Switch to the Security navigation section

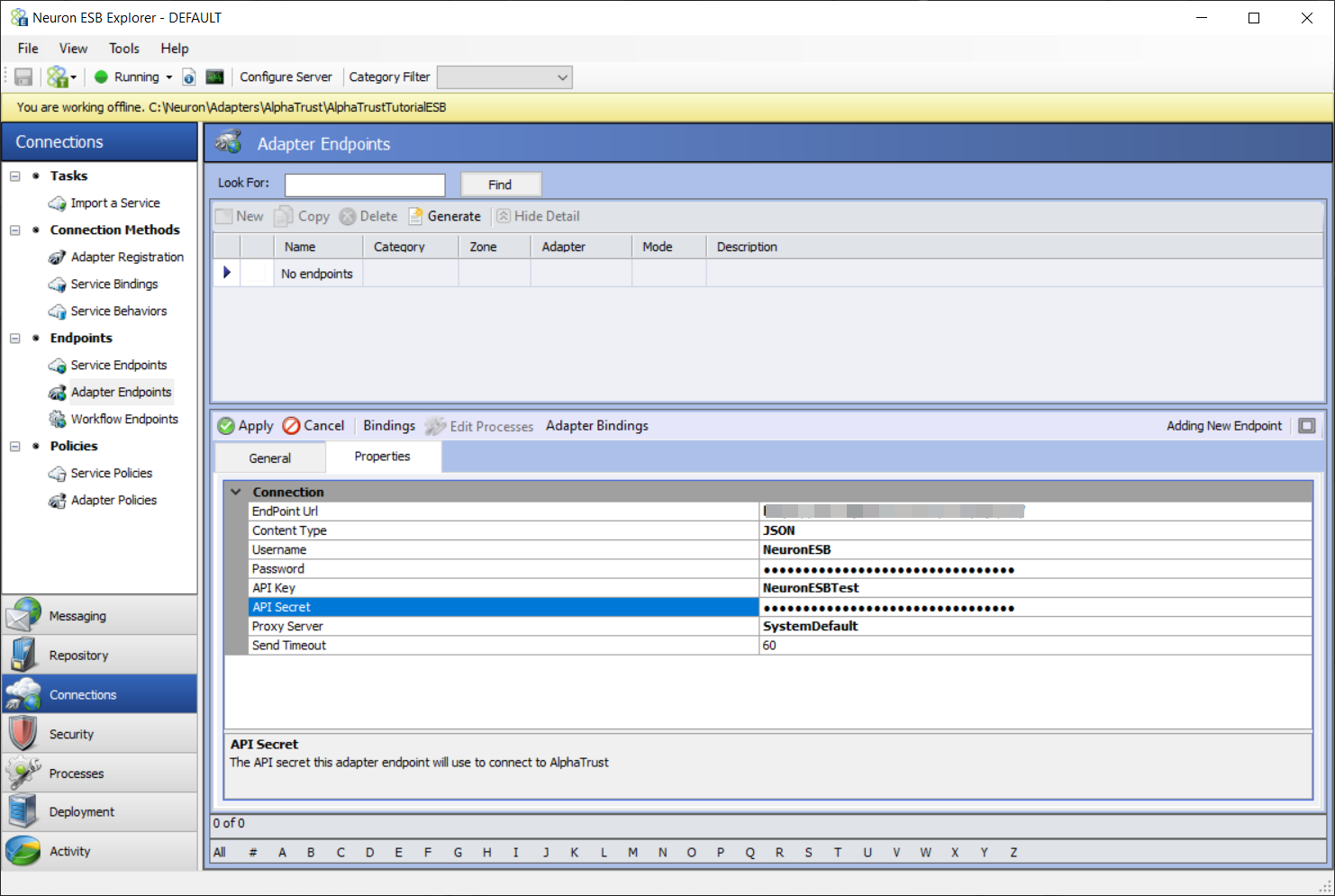[100, 735]
